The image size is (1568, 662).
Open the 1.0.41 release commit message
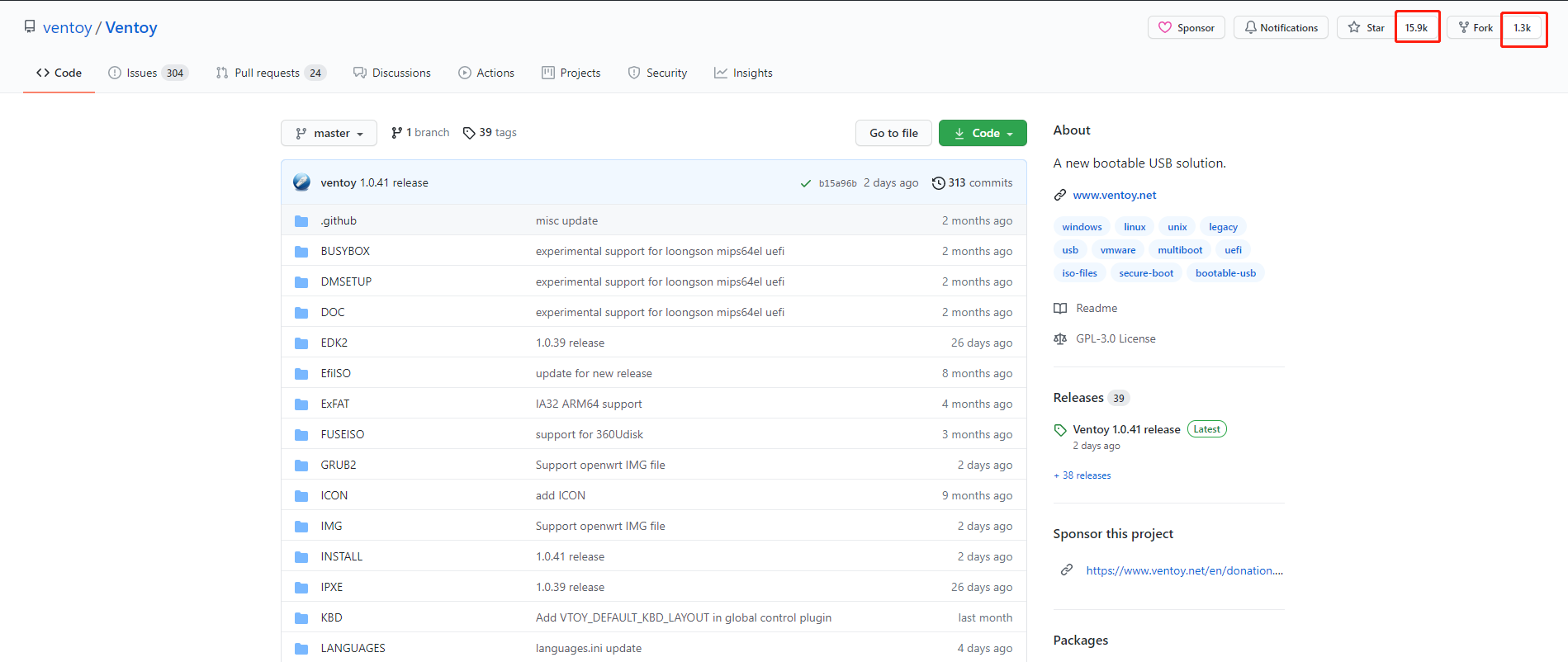pyautogui.click(x=394, y=182)
